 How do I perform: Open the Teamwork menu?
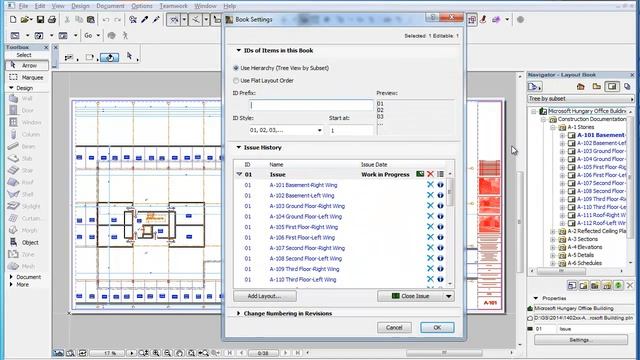pos(173,6)
